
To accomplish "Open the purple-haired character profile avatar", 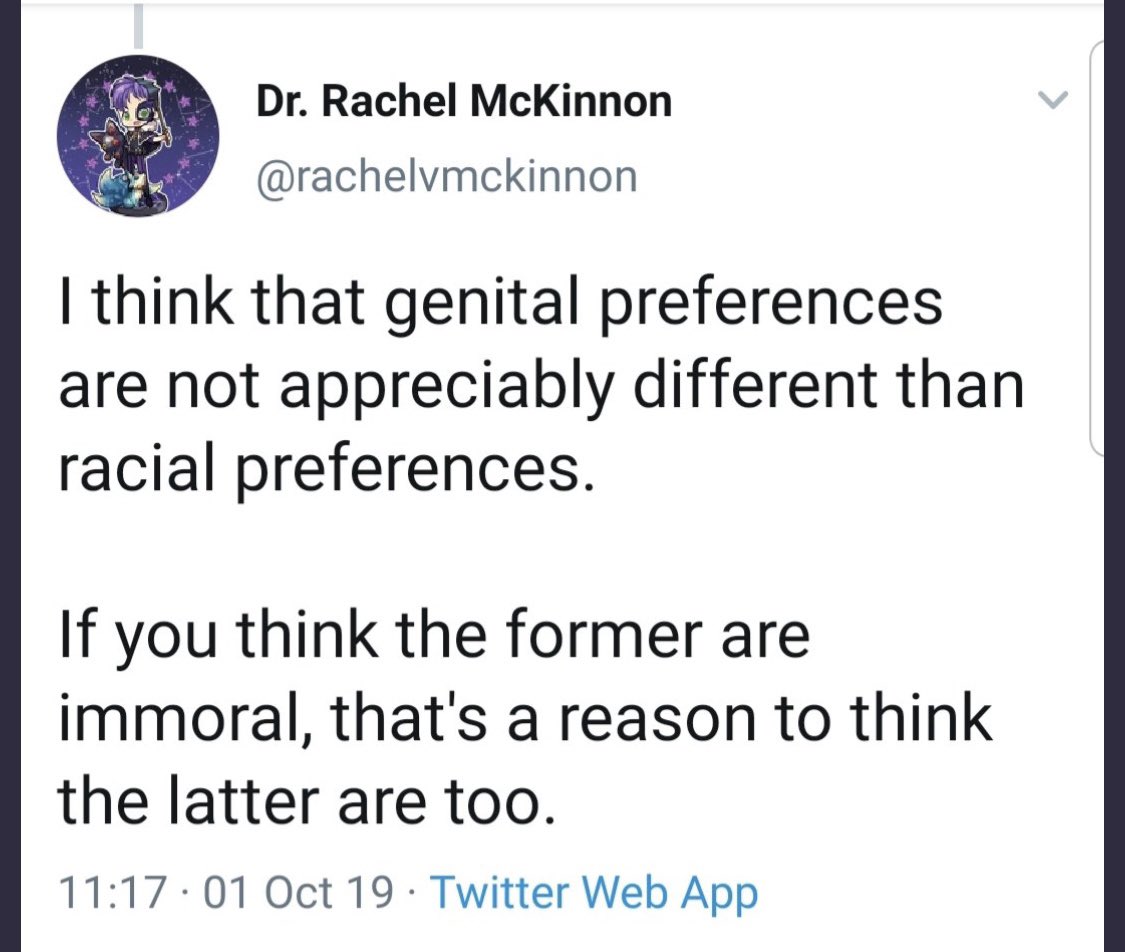I will [x=138, y=136].
